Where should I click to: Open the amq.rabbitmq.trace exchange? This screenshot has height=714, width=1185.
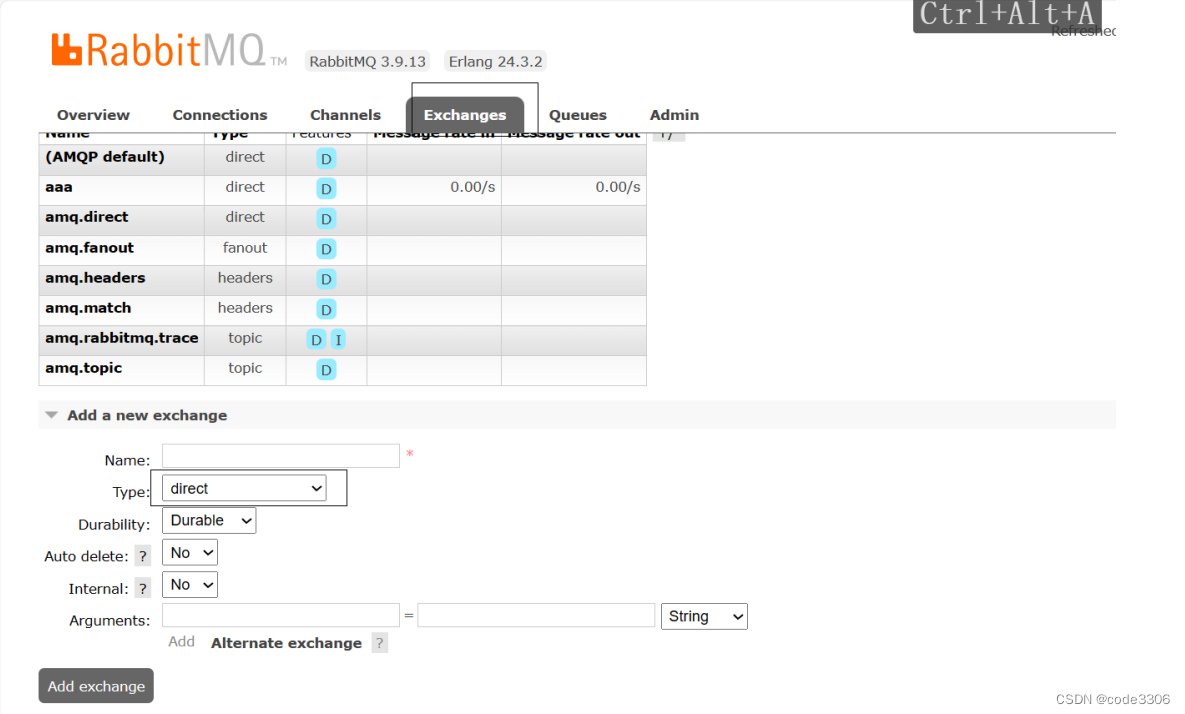pyautogui.click(x=122, y=338)
